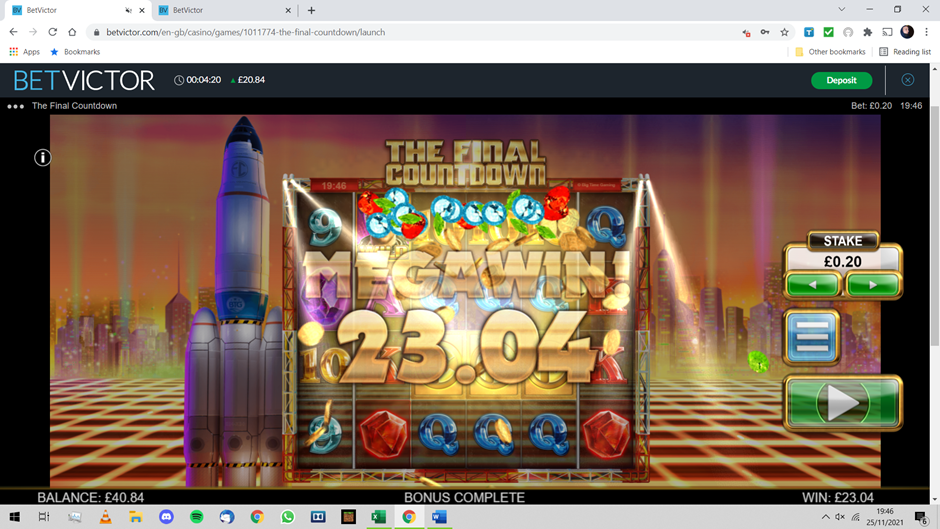This screenshot has height=529, width=940.
Task: Click the Bet: £0.20 header text
Action: (x=871, y=106)
